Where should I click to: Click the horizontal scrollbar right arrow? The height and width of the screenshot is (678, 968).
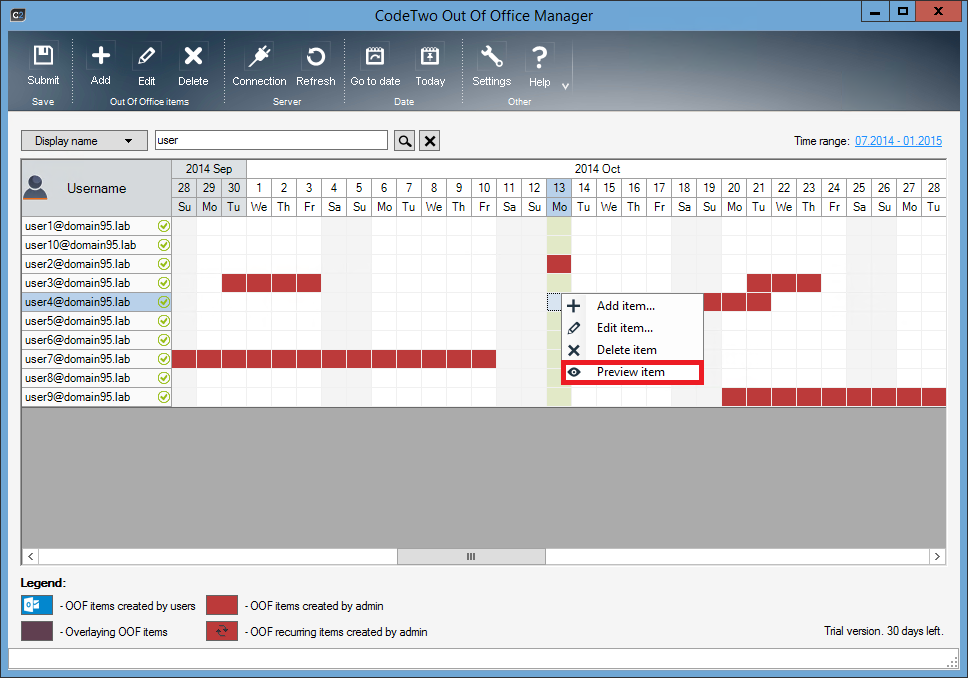coord(937,556)
